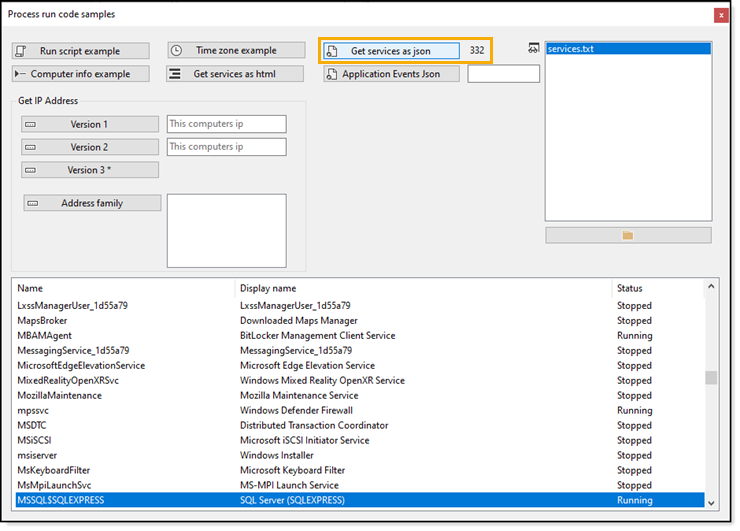Open Application Events Json

point(391,74)
